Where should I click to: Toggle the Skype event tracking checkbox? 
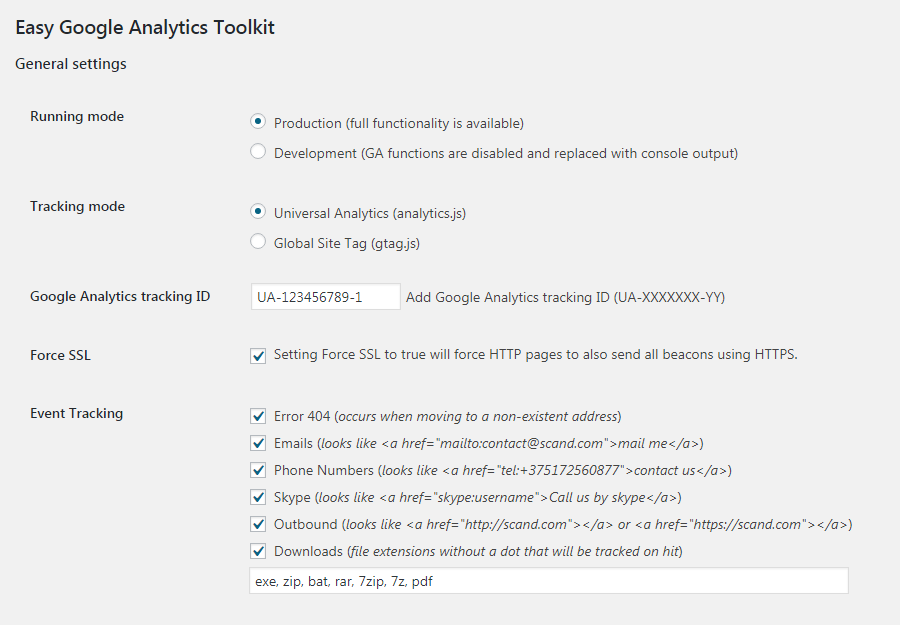tap(258, 497)
